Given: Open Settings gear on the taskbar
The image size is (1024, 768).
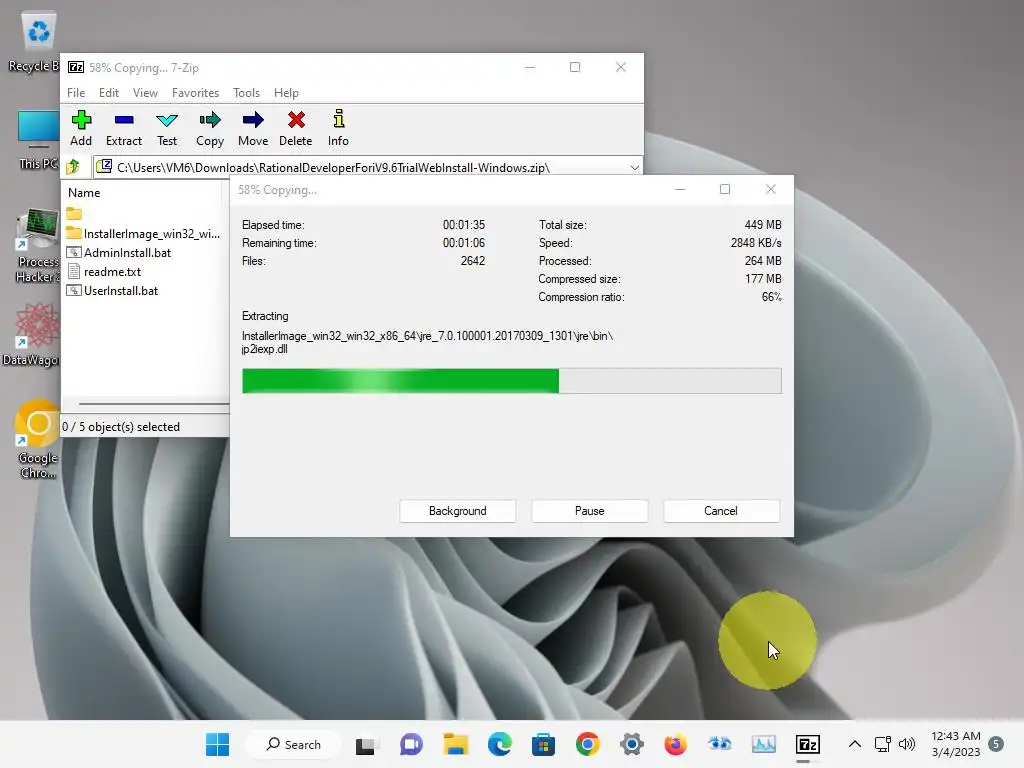Looking at the screenshot, I should tap(632, 744).
